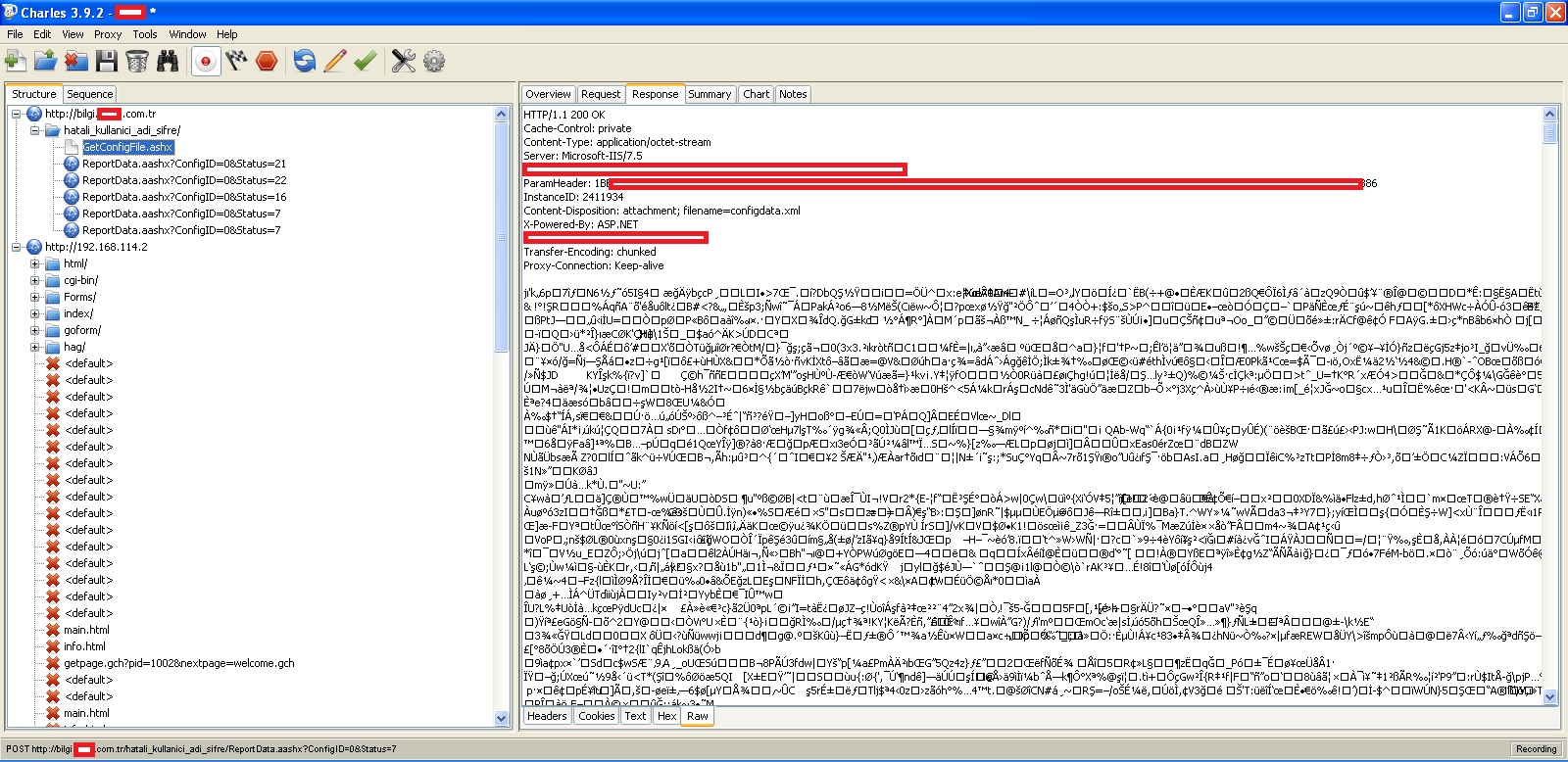Screen dimensions: 1568x762
Task: Expand the Forms/ folder
Action: pos(34,297)
